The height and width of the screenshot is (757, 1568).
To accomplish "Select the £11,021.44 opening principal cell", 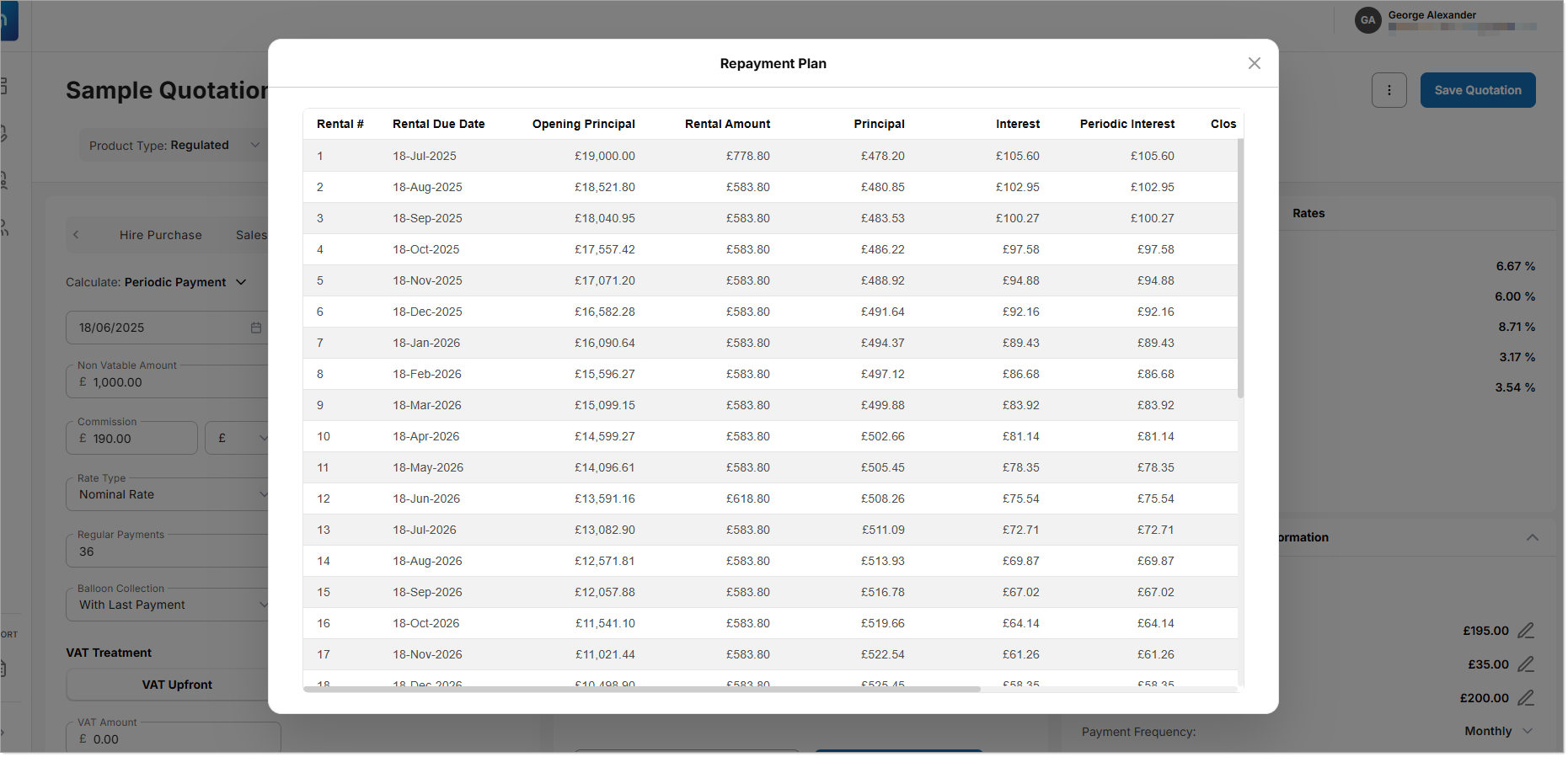I will (604, 654).
